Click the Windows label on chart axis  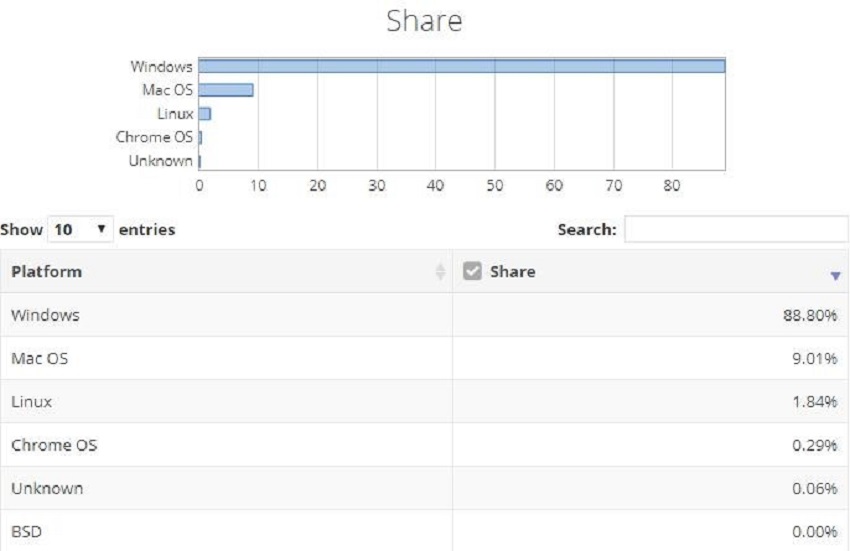[x=161, y=67]
